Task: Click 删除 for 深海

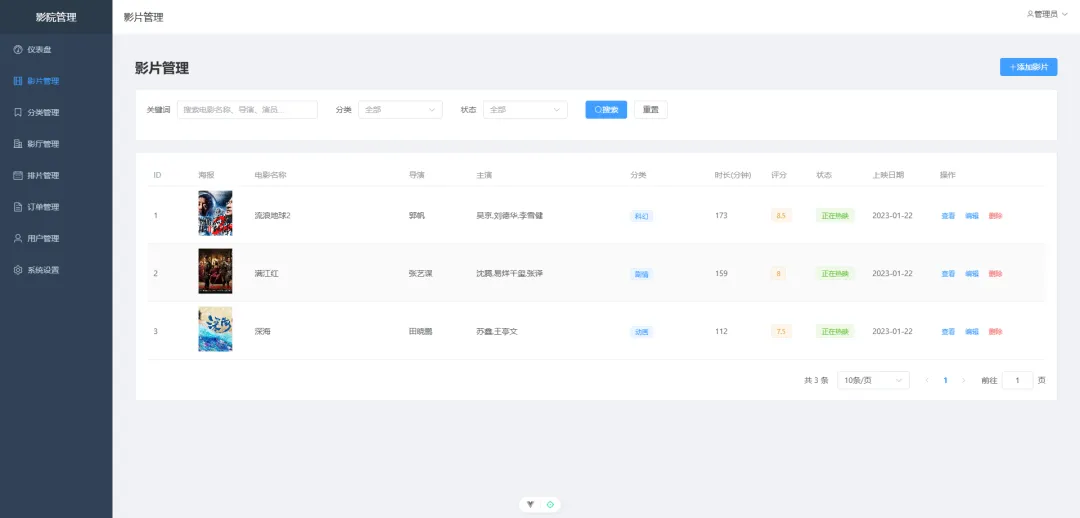Action: 995,331
